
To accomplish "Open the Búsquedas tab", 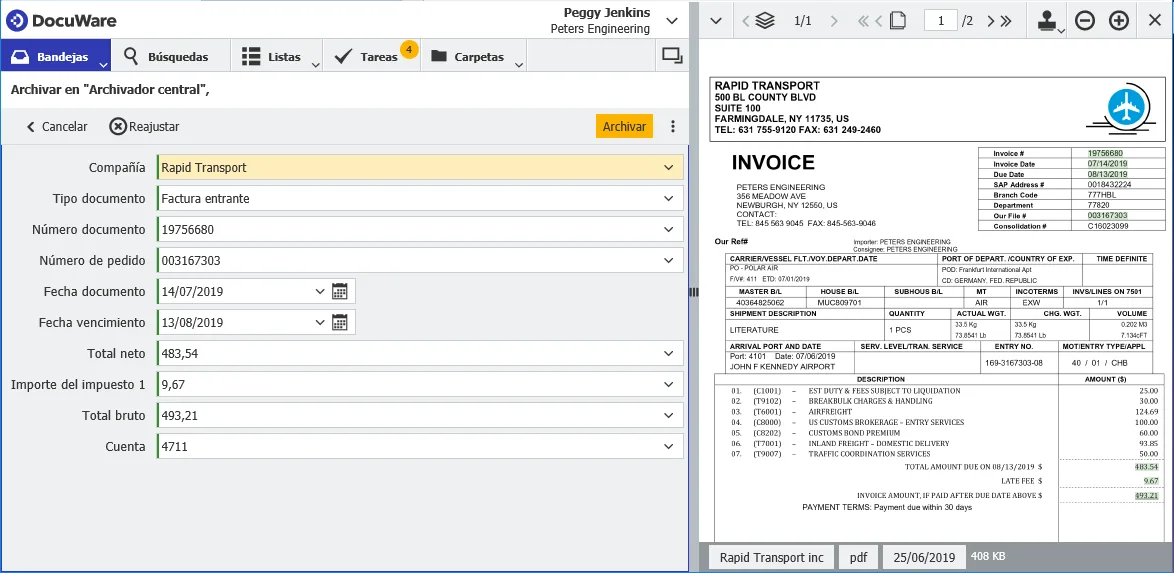I will coord(166,57).
